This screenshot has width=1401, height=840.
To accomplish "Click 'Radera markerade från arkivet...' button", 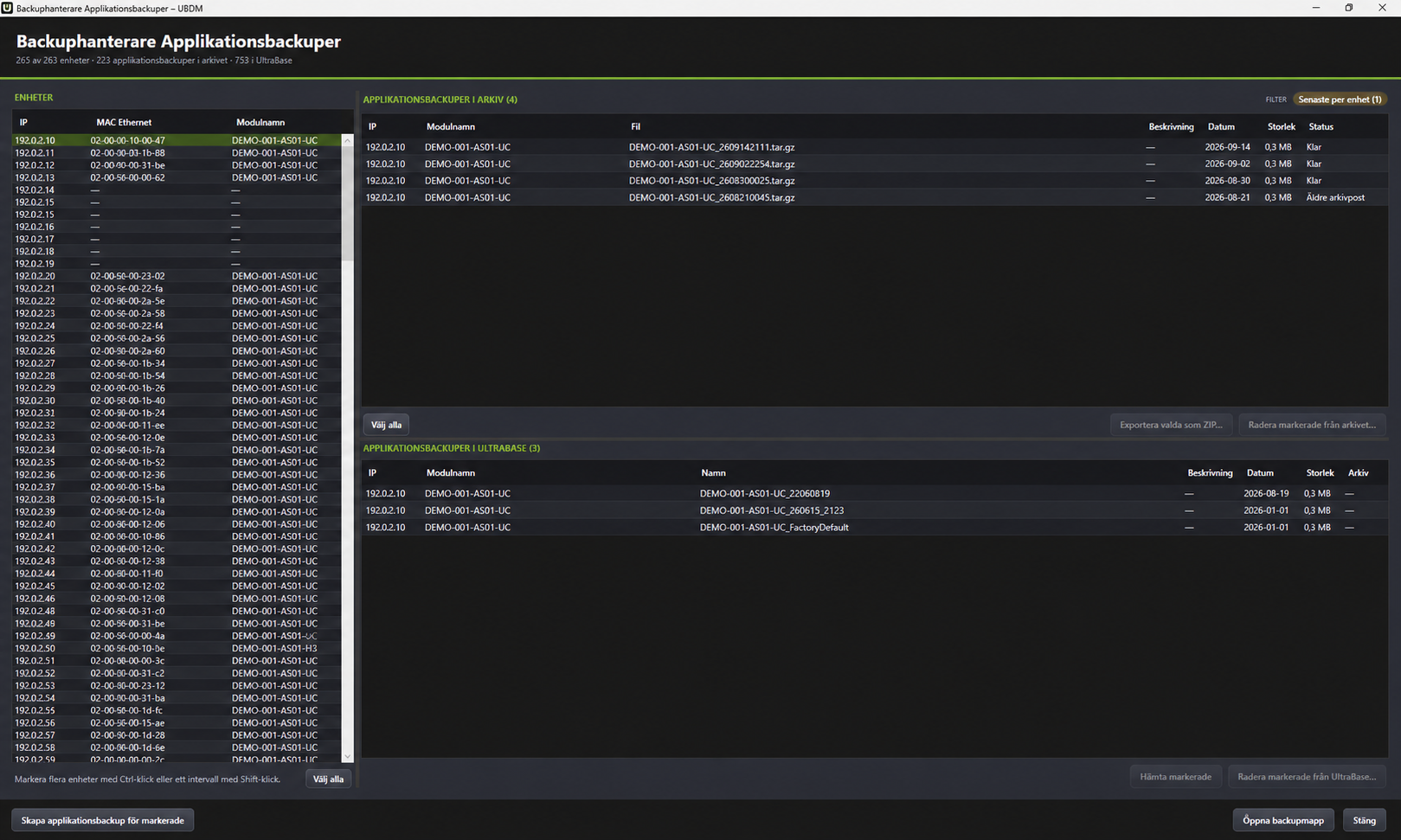I will (1312, 425).
